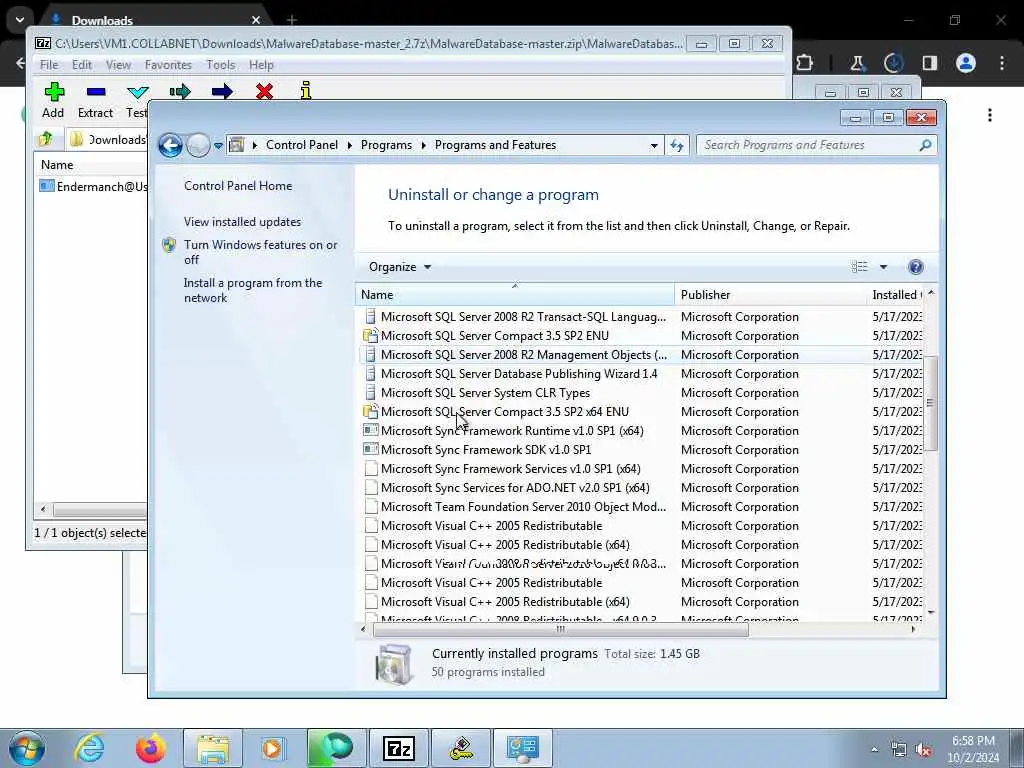Sort by the Publisher column header
Screen dimensions: 1024x768
(771, 295)
